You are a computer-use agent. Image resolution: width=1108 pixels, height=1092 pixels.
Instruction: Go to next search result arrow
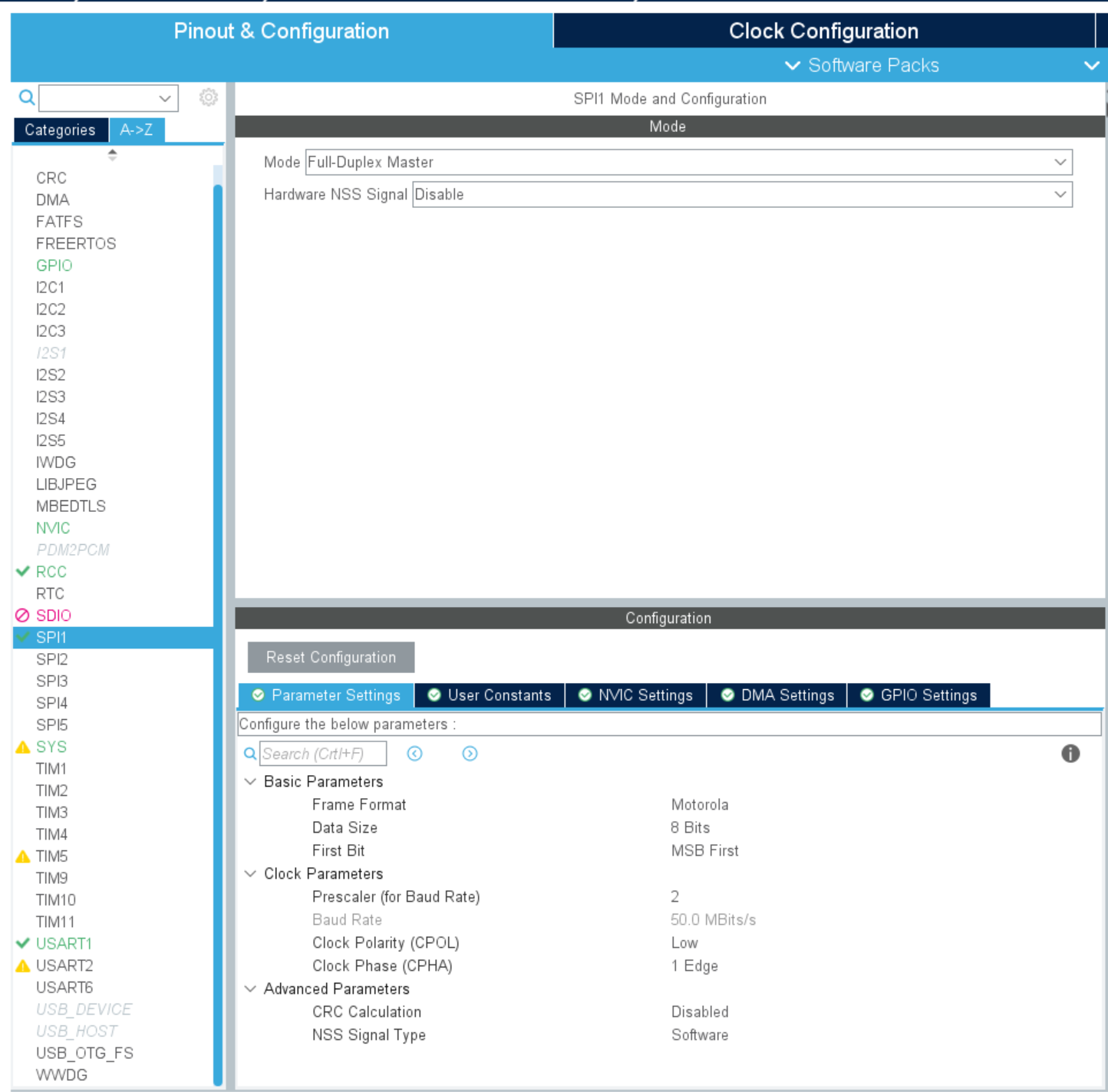click(x=470, y=754)
